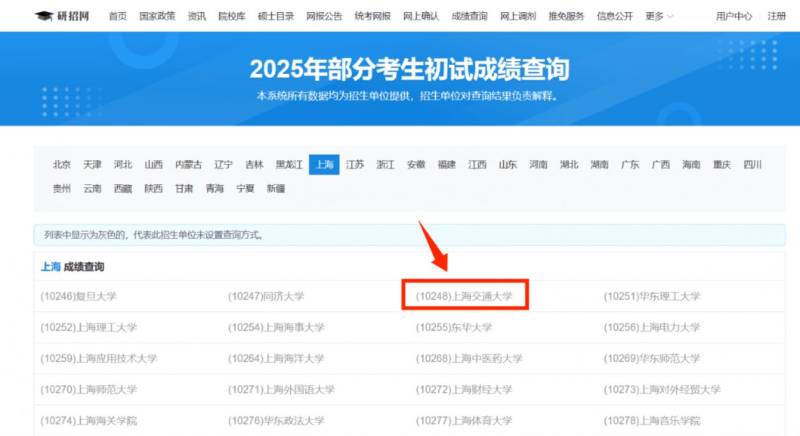This screenshot has width=800, height=436.
Task: Click the 注册 link
Action: (x=777, y=16)
